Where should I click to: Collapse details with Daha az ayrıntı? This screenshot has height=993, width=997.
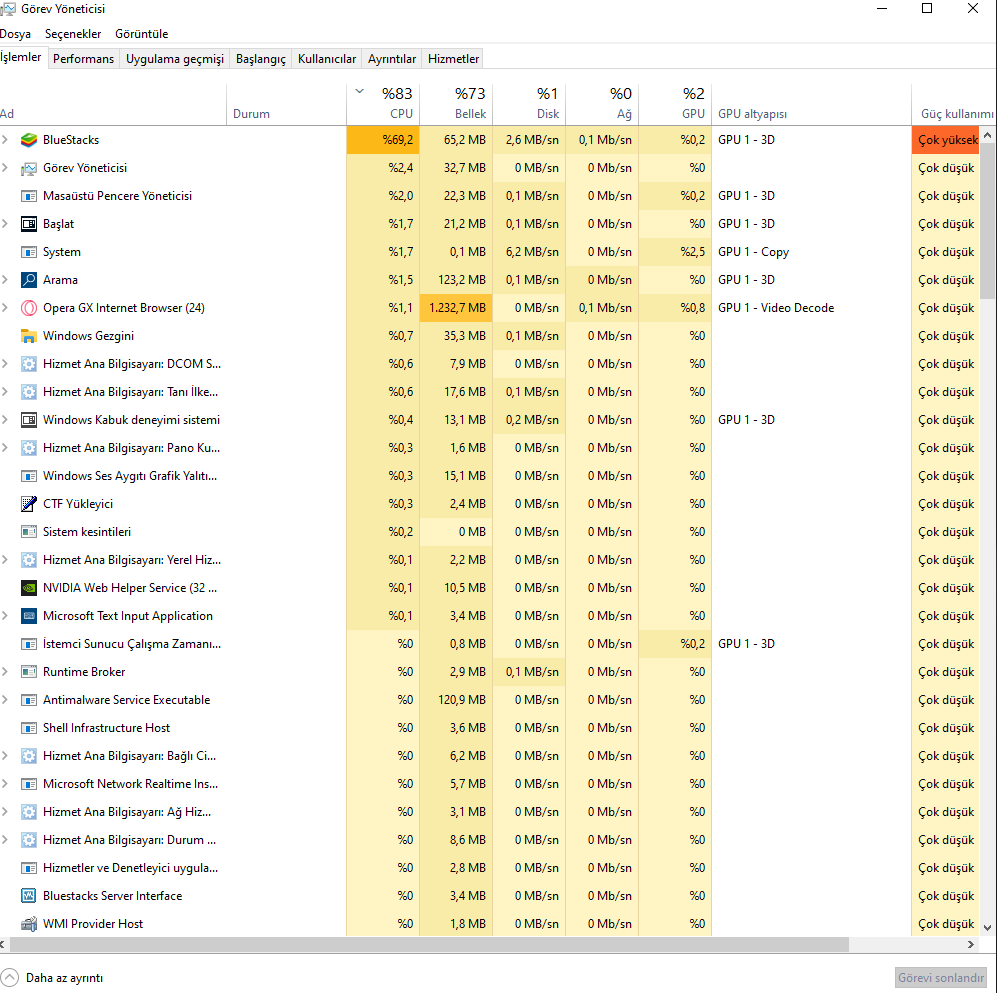coord(52,978)
